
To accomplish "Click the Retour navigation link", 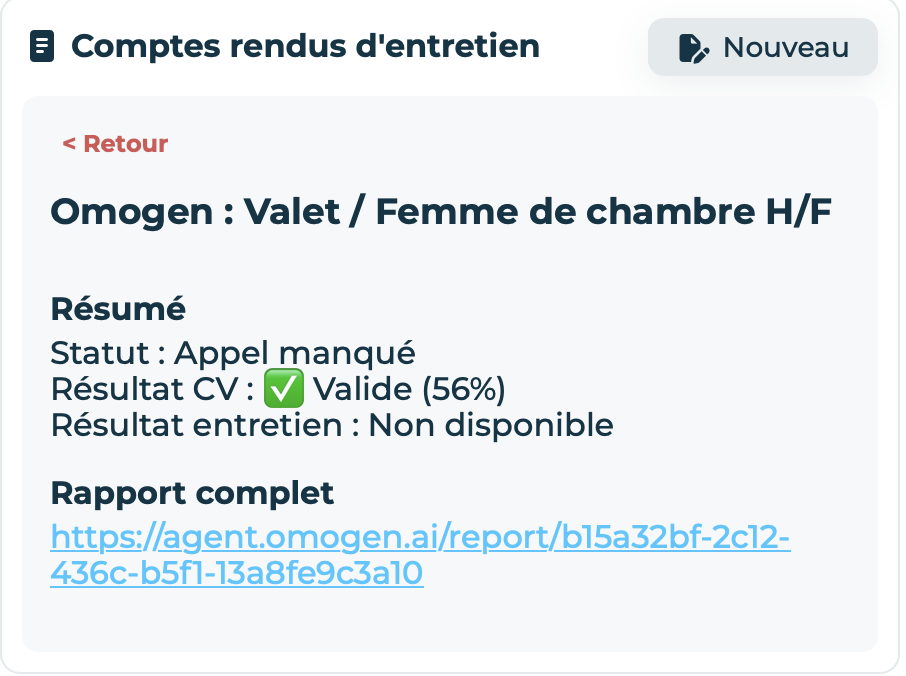I will (115, 143).
